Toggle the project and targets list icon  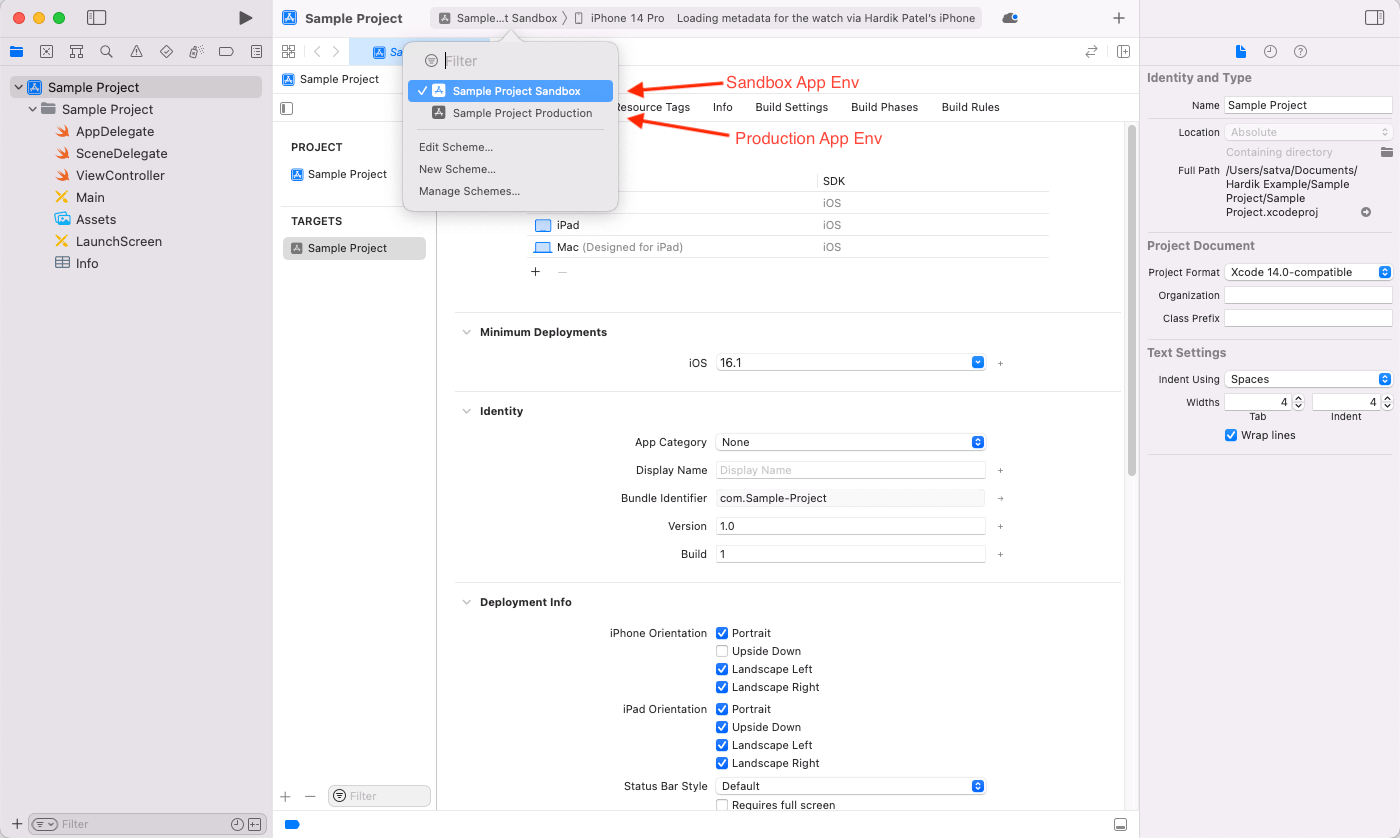click(x=287, y=108)
